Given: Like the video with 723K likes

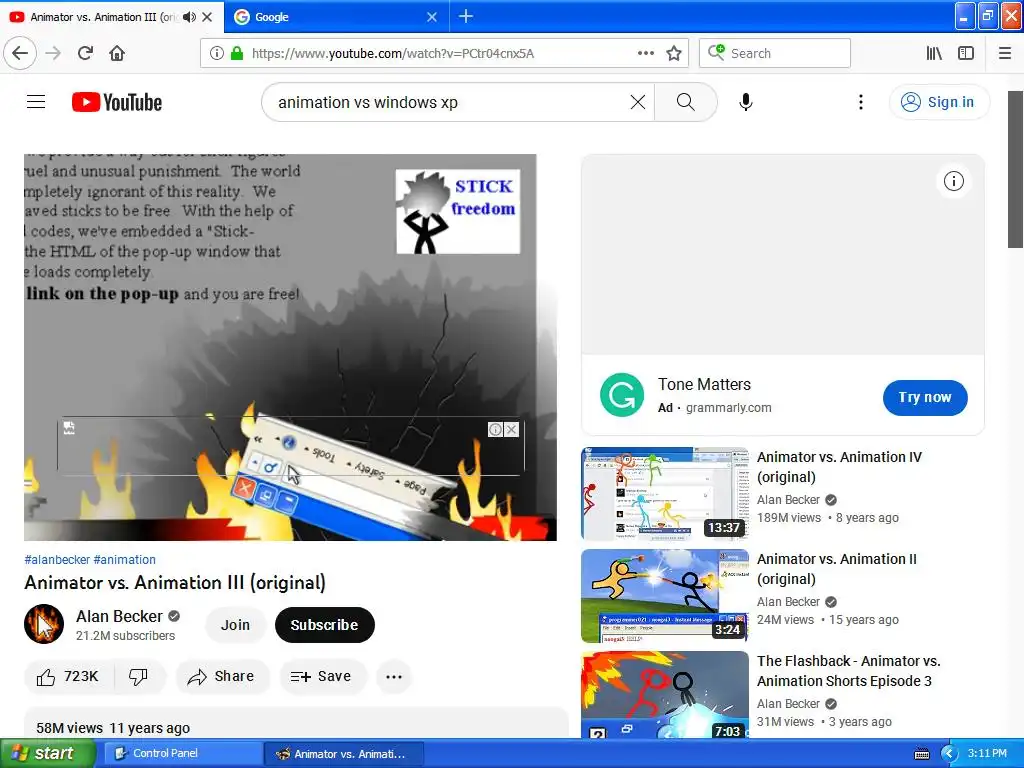Looking at the screenshot, I should click(x=69, y=677).
